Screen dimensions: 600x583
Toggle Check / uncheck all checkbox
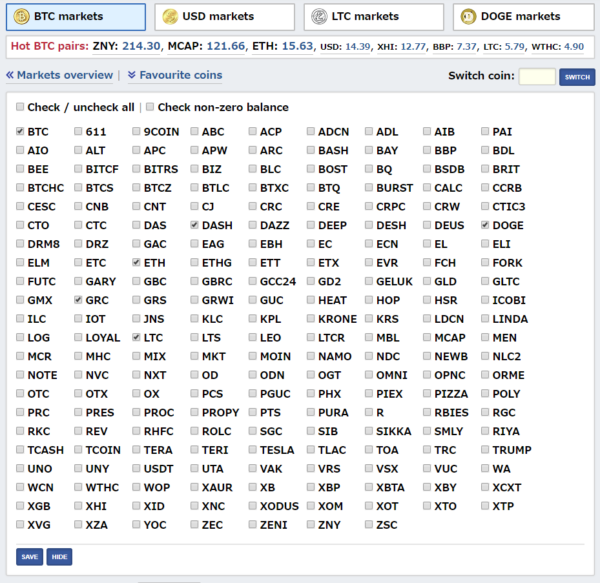tap(20, 106)
